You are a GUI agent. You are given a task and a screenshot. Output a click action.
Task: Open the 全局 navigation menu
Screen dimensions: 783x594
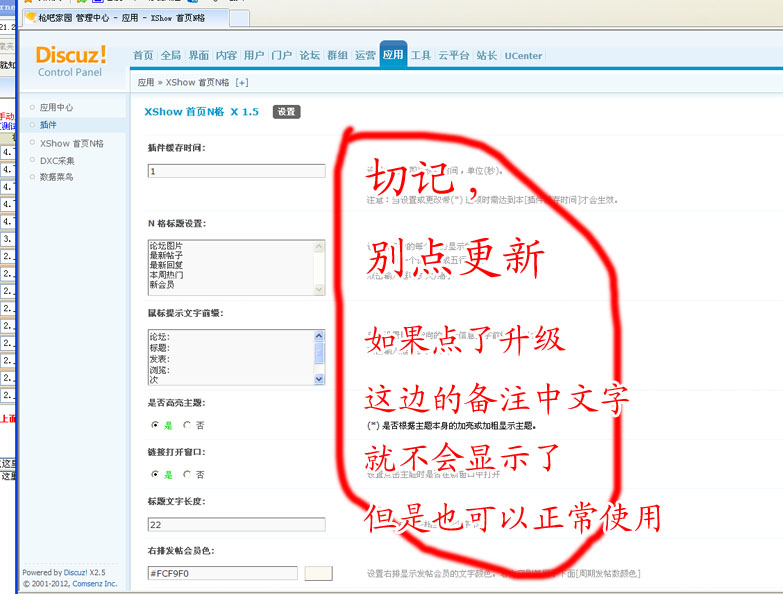171,55
